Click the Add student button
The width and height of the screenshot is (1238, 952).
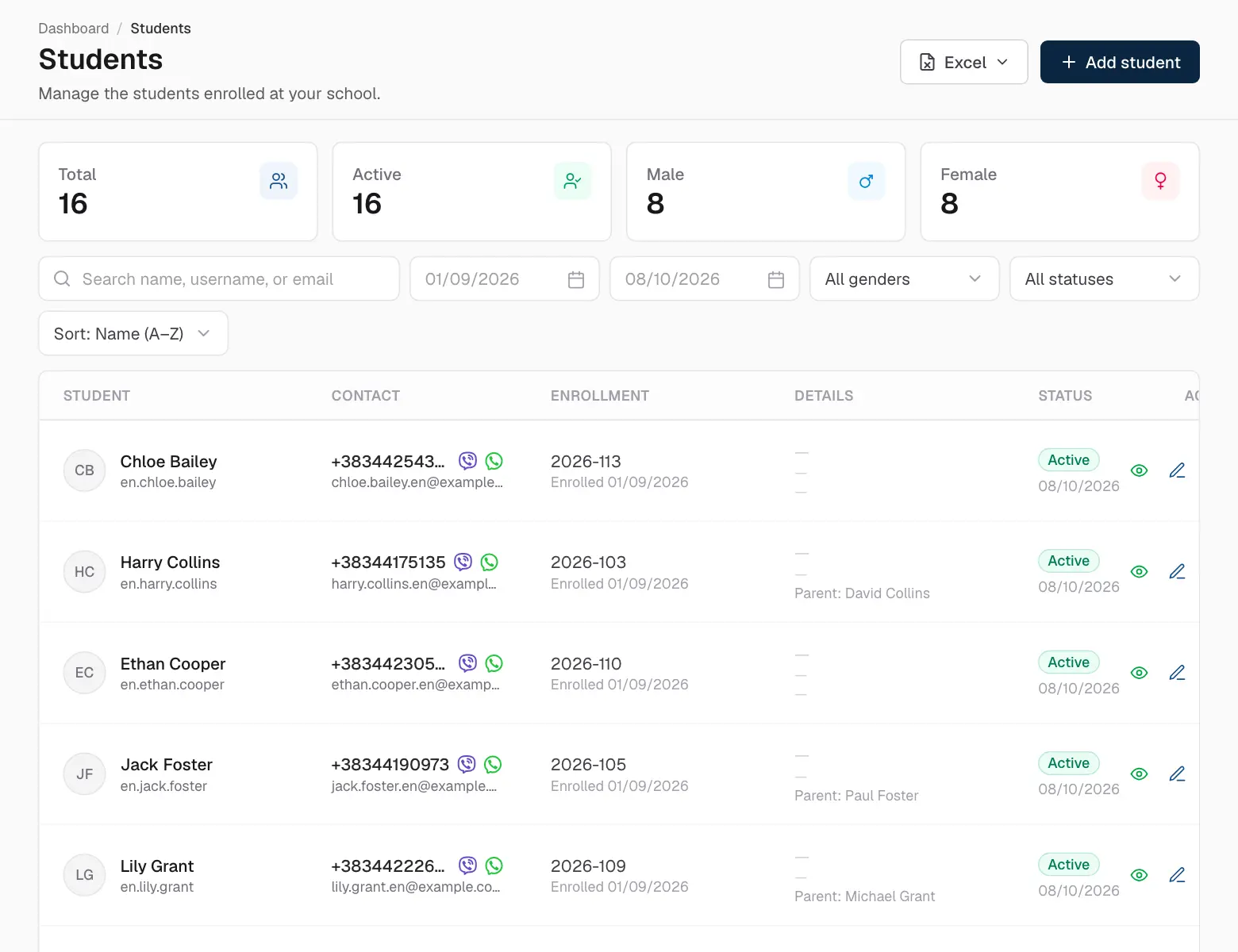tap(1120, 62)
